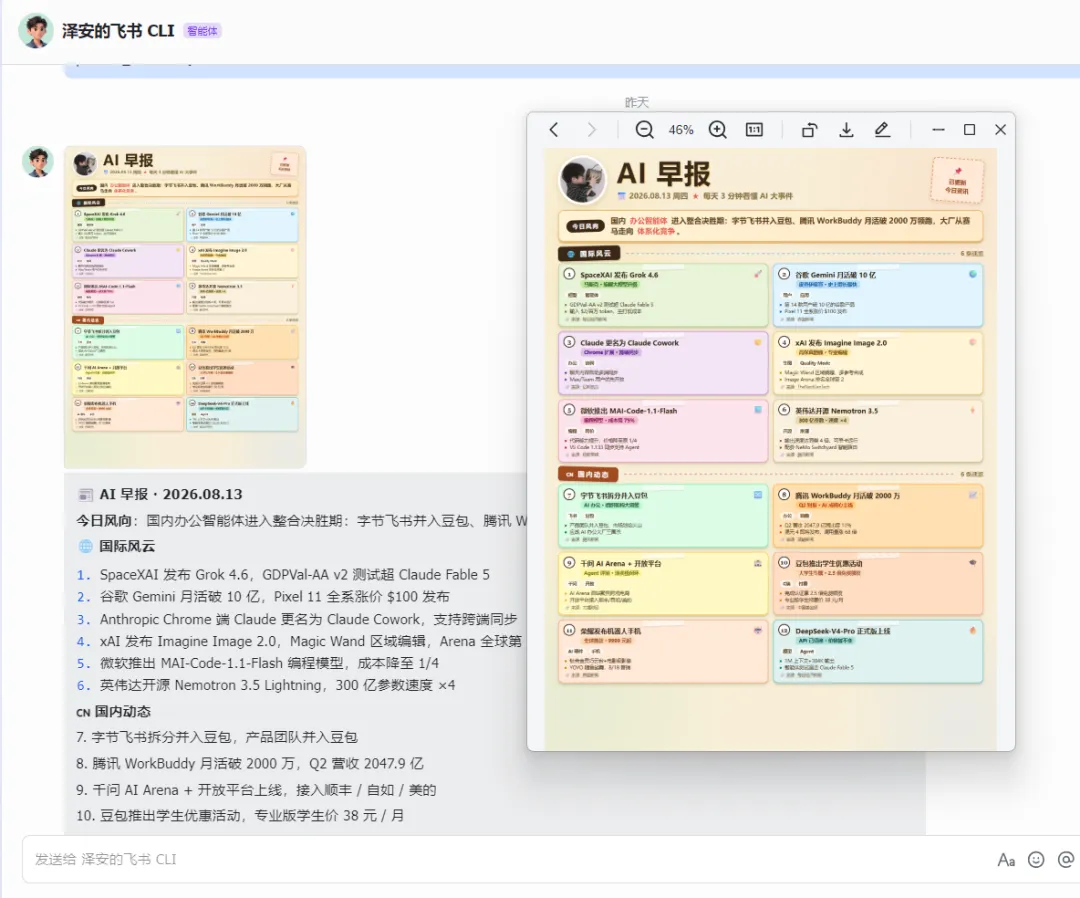Click the 46% zoom level text

[681, 129]
